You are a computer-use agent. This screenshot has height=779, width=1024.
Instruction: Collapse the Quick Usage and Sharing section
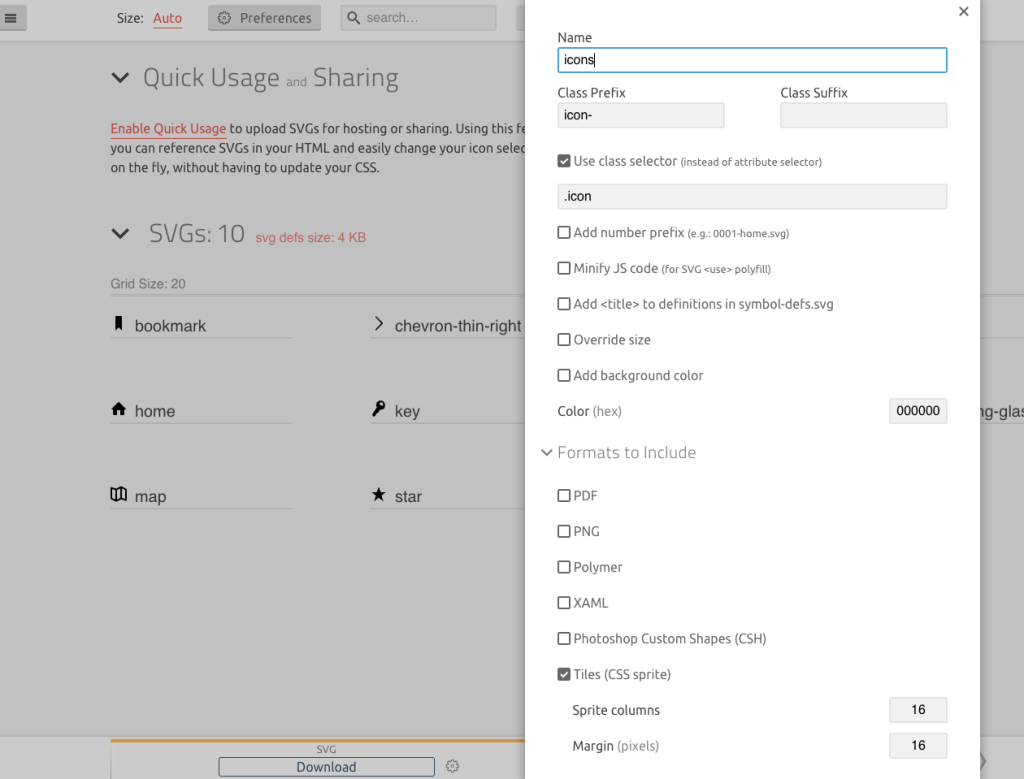pos(120,78)
